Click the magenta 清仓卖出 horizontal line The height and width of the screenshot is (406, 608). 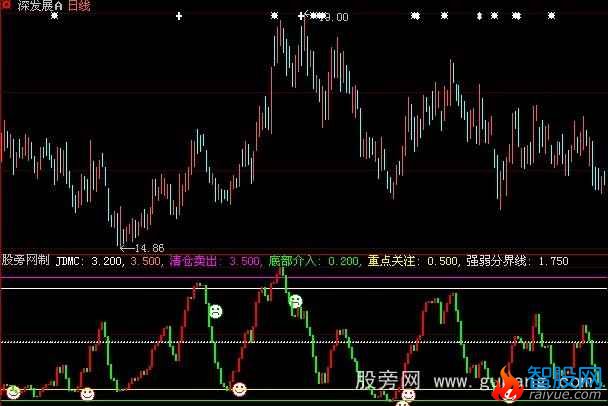coord(304,278)
